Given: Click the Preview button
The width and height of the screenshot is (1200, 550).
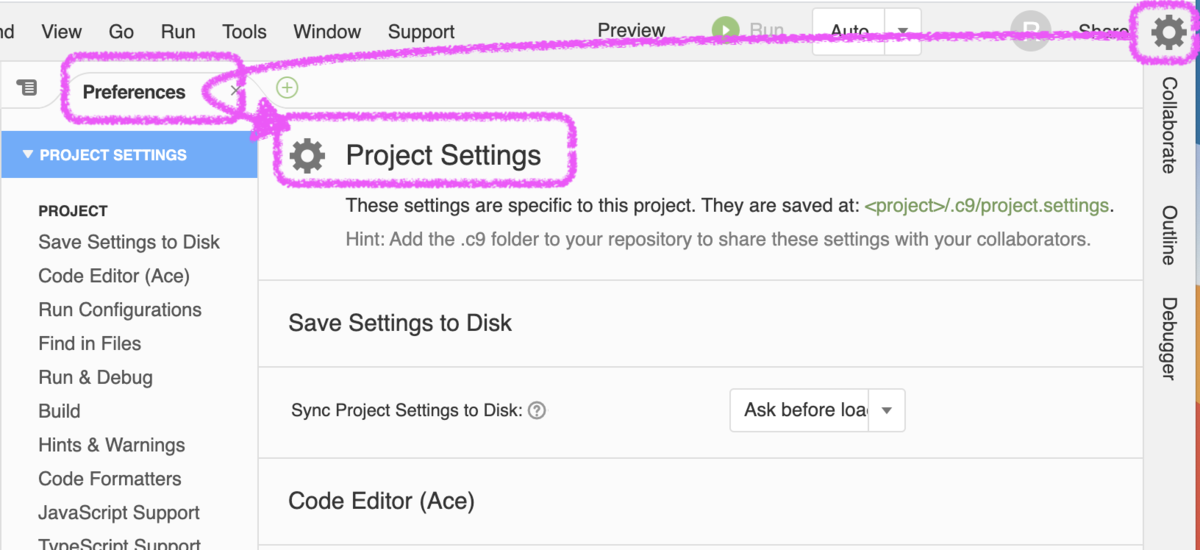Looking at the screenshot, I should 631,31.
